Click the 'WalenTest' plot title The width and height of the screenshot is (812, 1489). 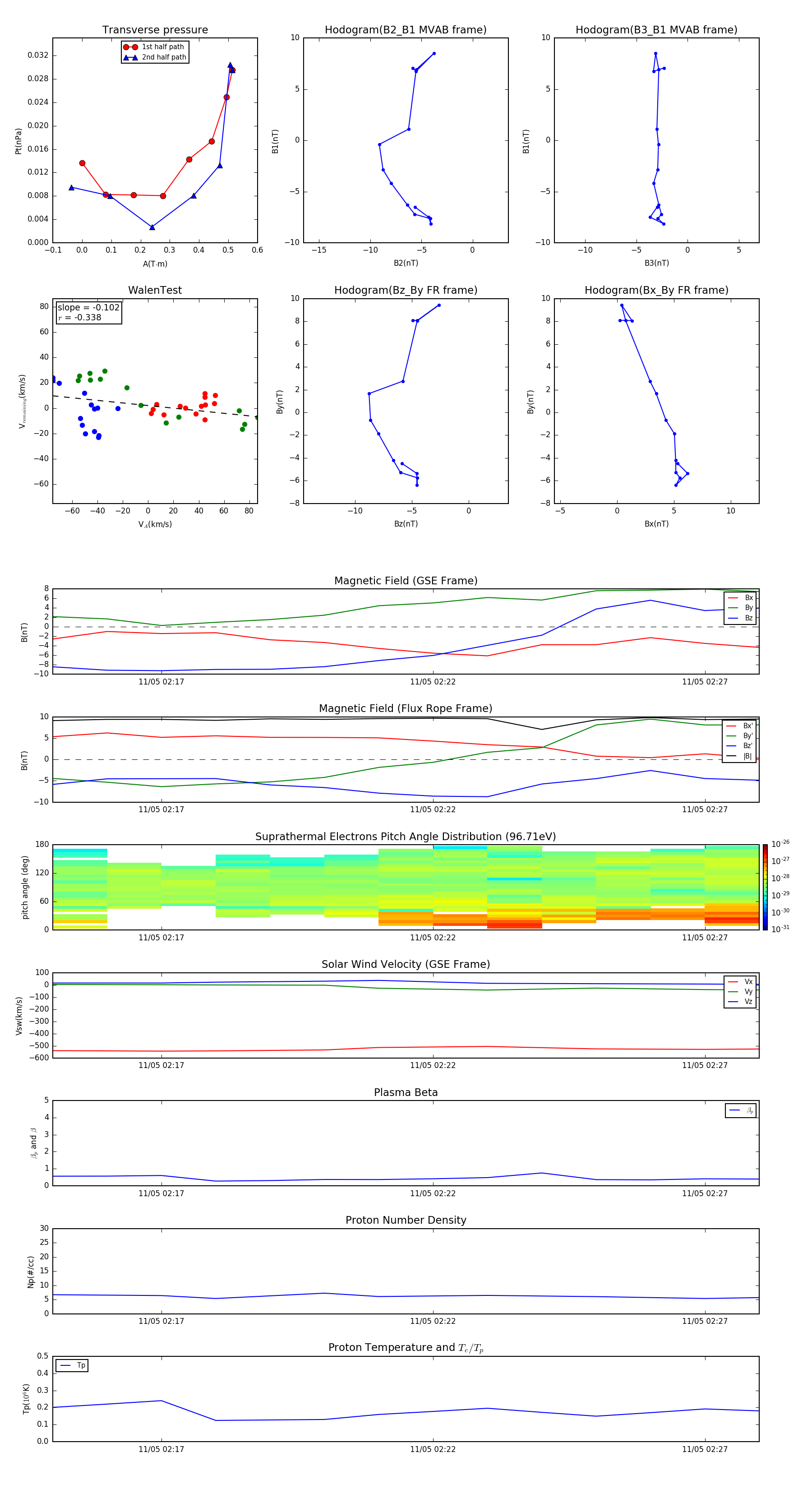[x=155, y=290]
